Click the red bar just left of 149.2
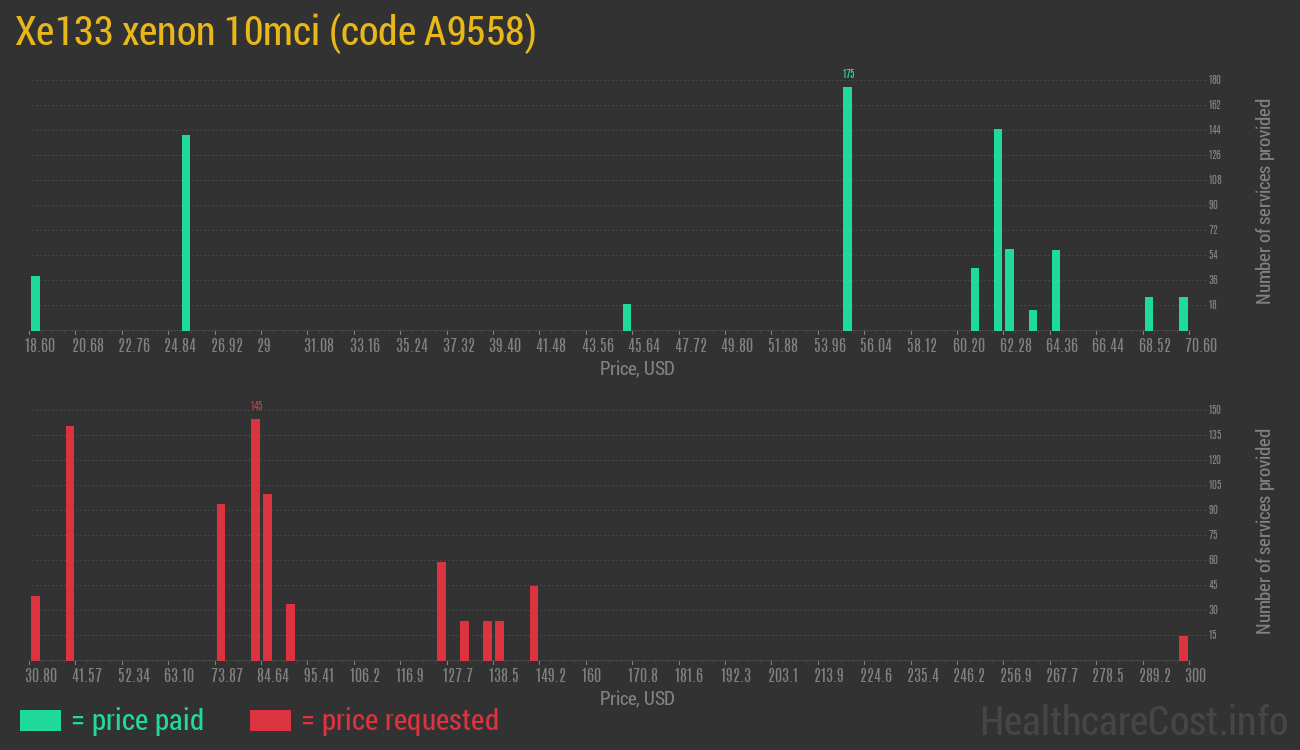This screenshot has width=1300, height=750. tap(534, 623)
